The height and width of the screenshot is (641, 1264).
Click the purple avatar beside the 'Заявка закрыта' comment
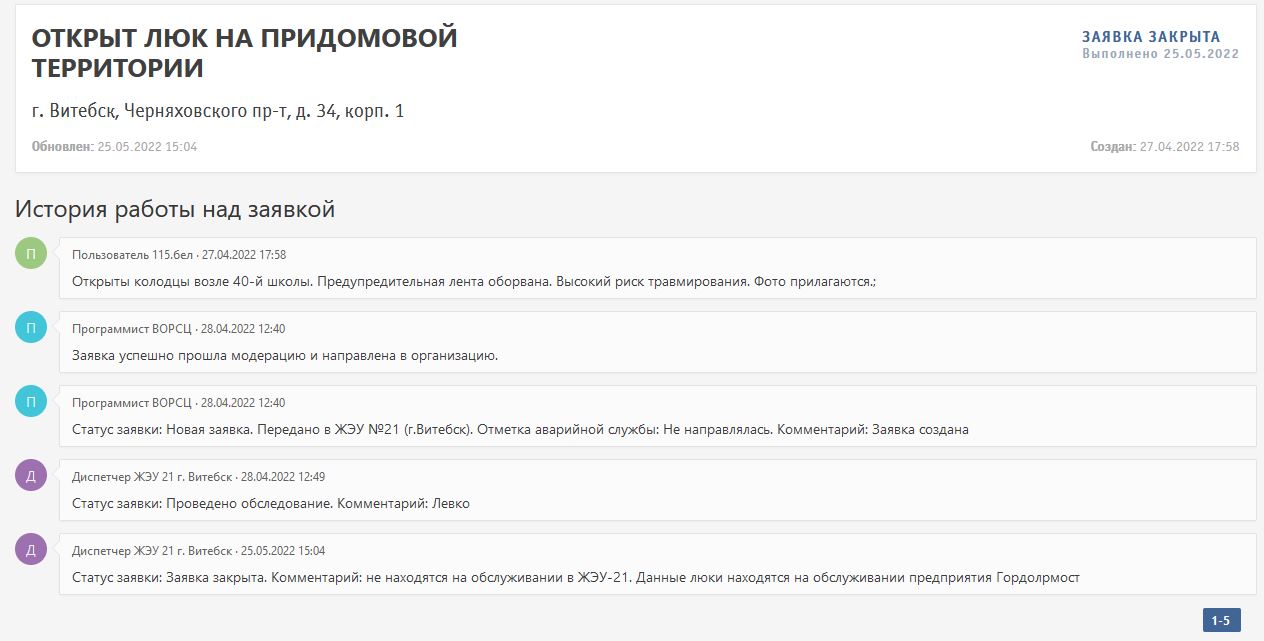tap(31, 550)
